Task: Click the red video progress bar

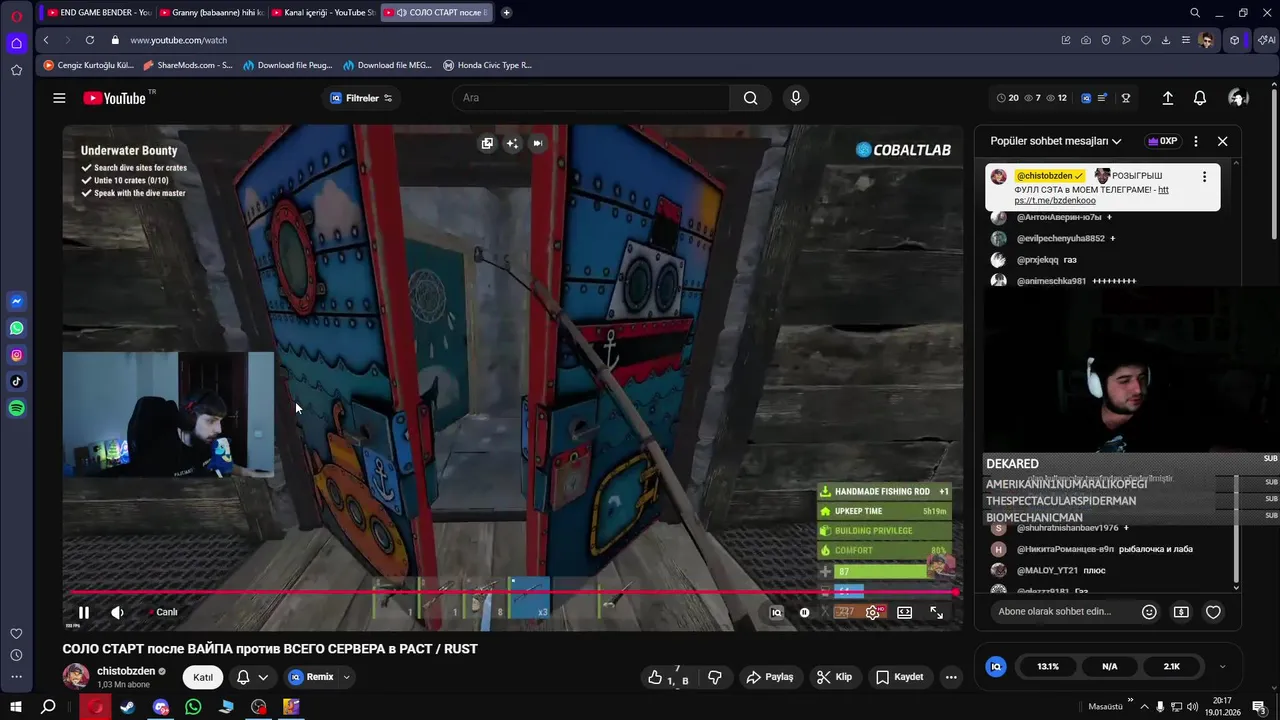Action: tap(510, 592)
